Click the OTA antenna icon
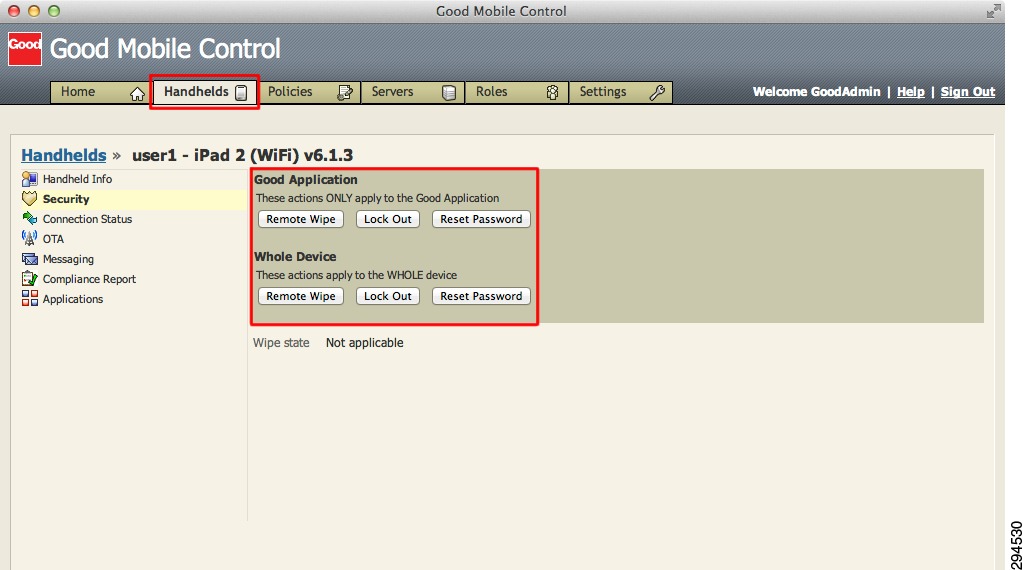This screenshot has height=570, width=1023. point(29,238)
